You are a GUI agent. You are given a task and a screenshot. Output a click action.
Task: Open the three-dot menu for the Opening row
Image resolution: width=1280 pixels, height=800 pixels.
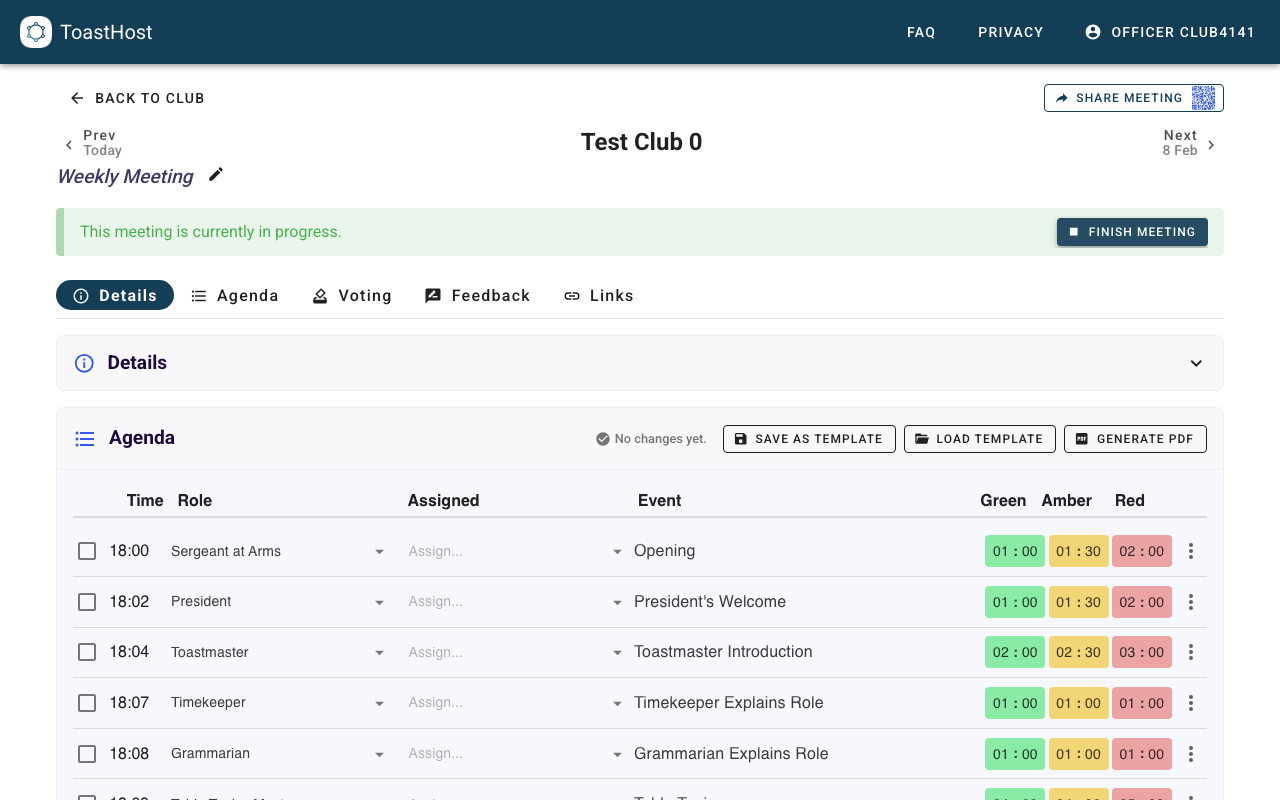pyautogui.click(x=1190, y=551)
